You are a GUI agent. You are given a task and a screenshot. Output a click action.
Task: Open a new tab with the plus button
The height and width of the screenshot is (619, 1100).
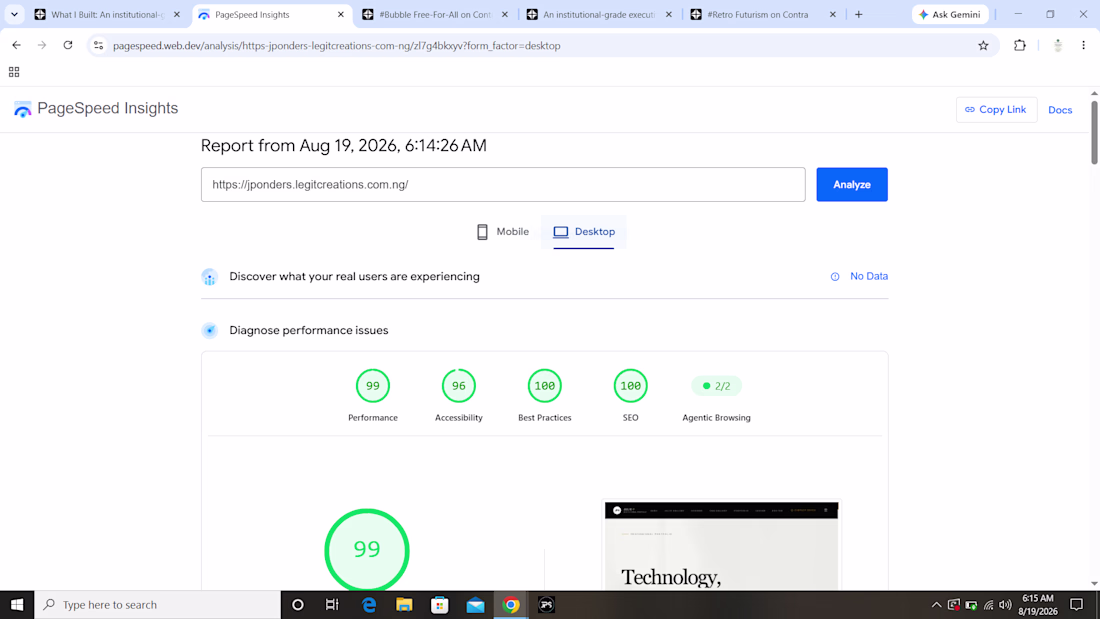point(859,14)
